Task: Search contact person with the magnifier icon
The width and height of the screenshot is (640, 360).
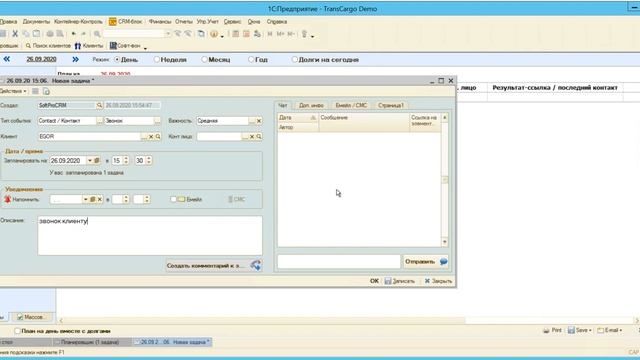Action: [x=259, y=136]
